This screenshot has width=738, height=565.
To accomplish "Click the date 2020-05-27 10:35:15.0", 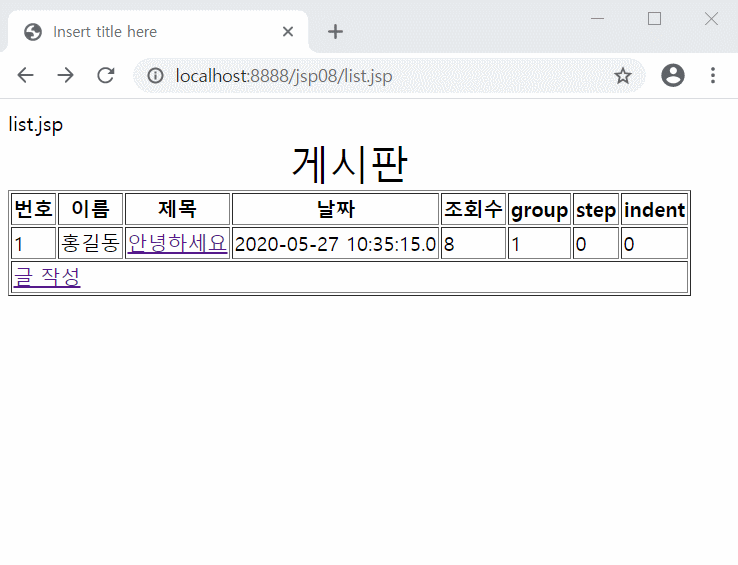I will [x=336, y=244].
